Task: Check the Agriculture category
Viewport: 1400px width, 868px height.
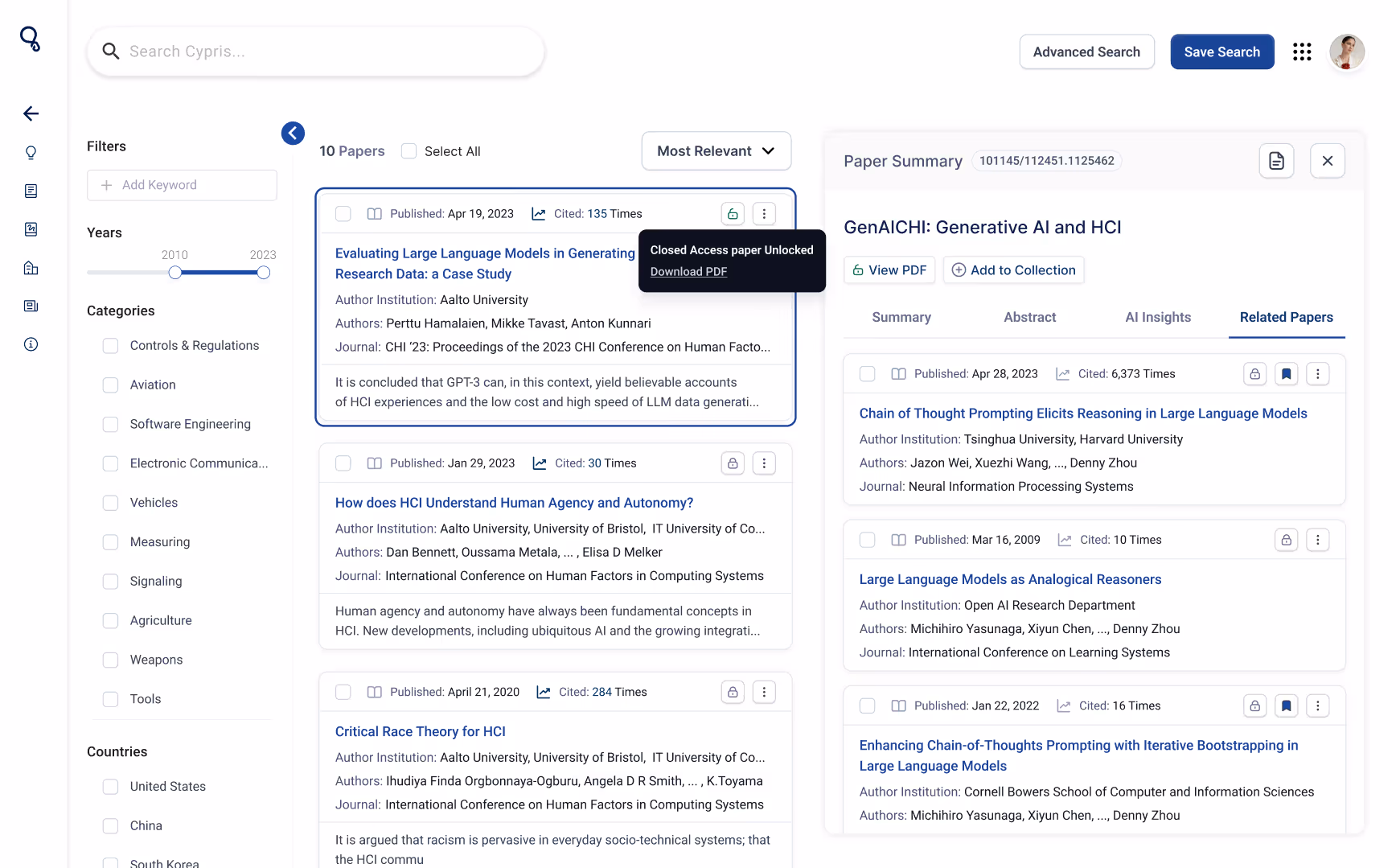Action: click(x=110, y=621)
